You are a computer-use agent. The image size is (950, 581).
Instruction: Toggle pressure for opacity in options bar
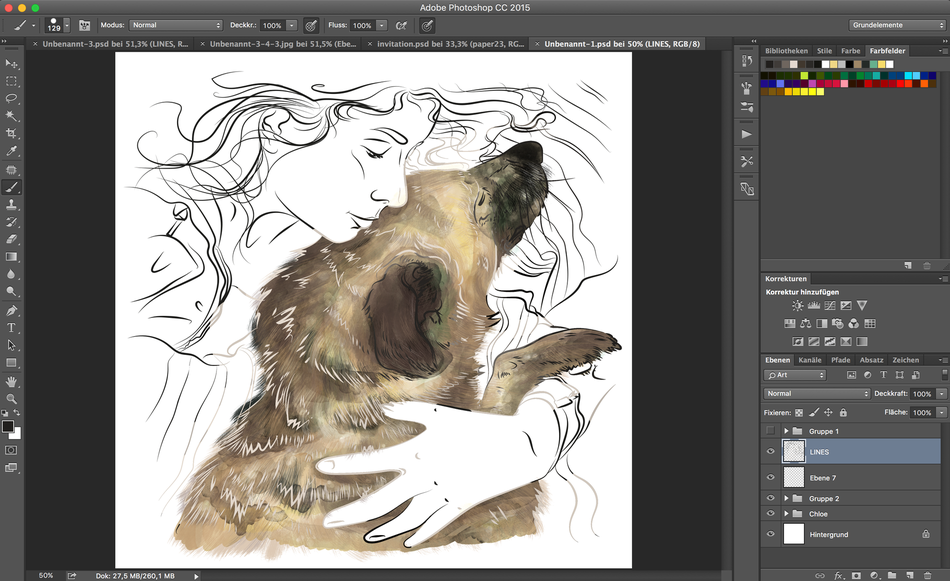(311, 25)
